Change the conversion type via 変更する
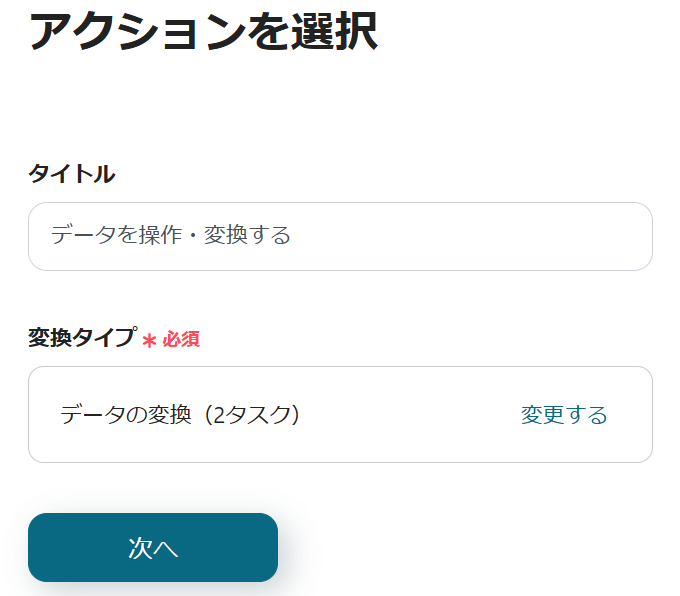680x596 pixels. point(564,415)
